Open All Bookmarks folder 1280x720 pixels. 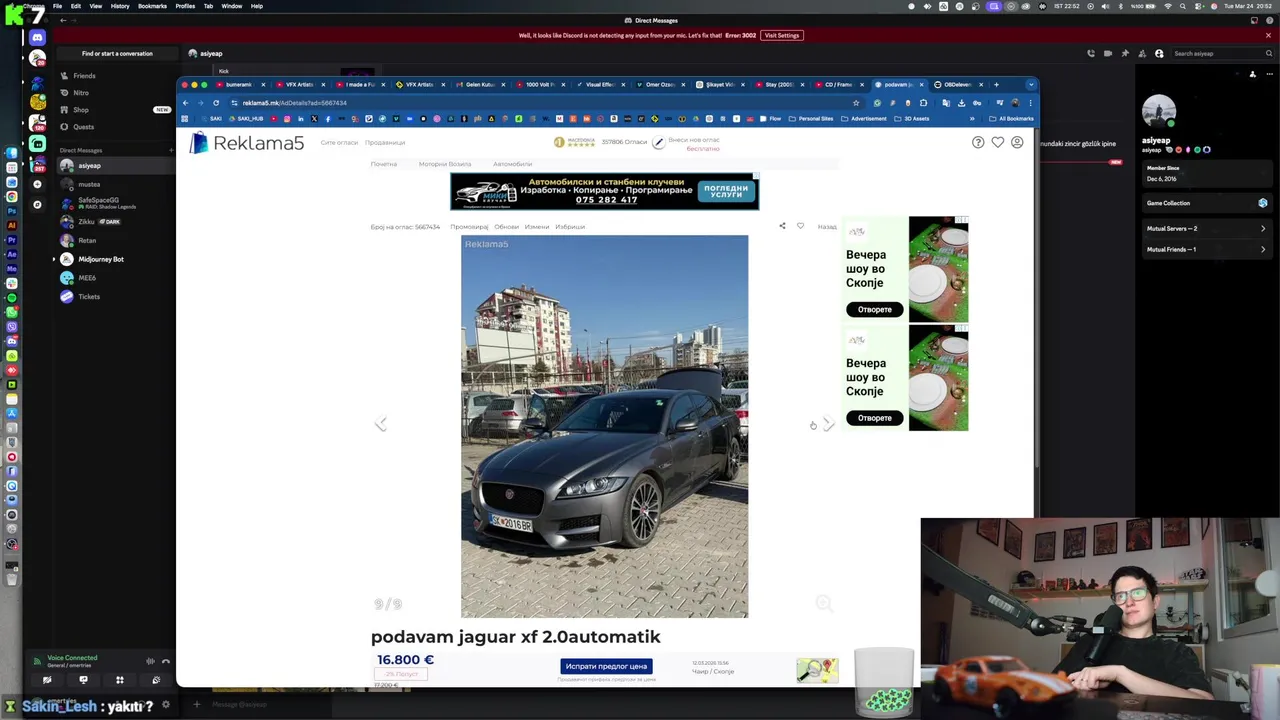click(1011, 119)
